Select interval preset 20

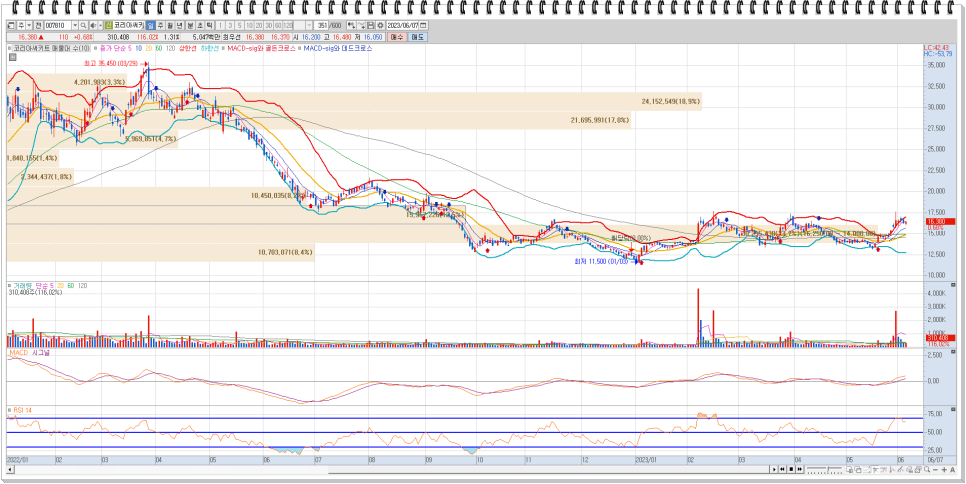tap(259, 25)
